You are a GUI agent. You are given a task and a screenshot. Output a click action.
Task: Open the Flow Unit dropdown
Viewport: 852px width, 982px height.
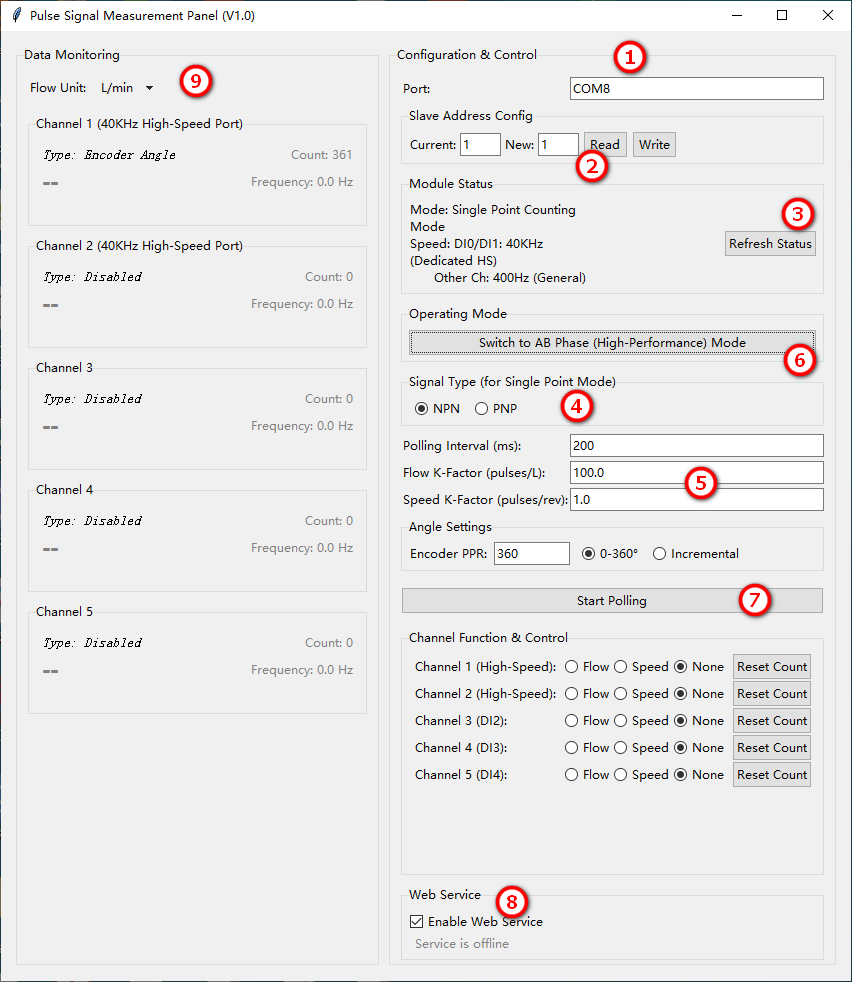click(127, 87)
